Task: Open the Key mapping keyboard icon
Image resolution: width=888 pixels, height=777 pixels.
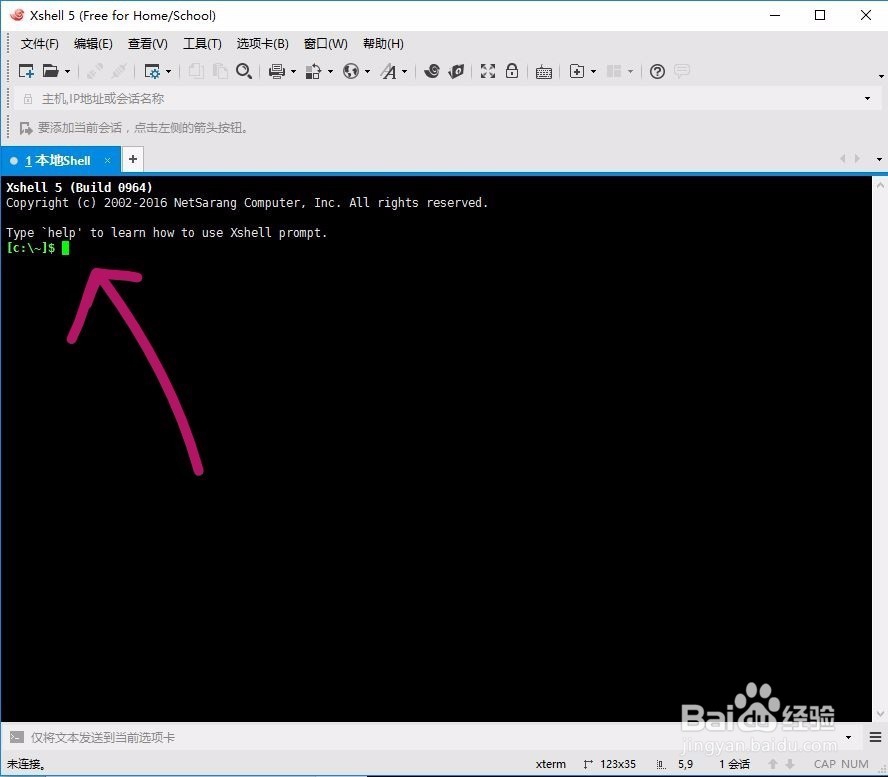Action: 544,72
